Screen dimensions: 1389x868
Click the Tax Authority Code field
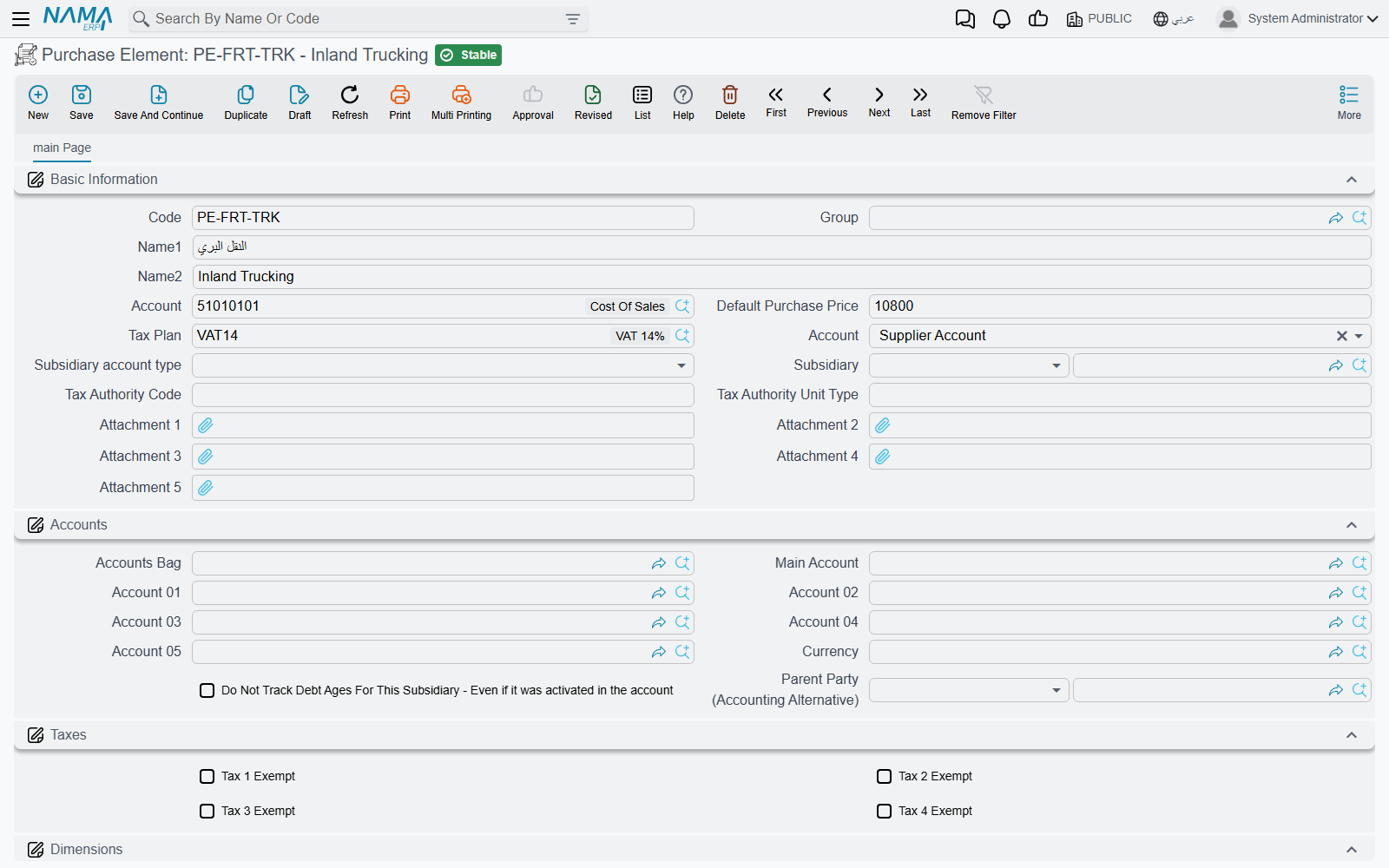[443, 395]
